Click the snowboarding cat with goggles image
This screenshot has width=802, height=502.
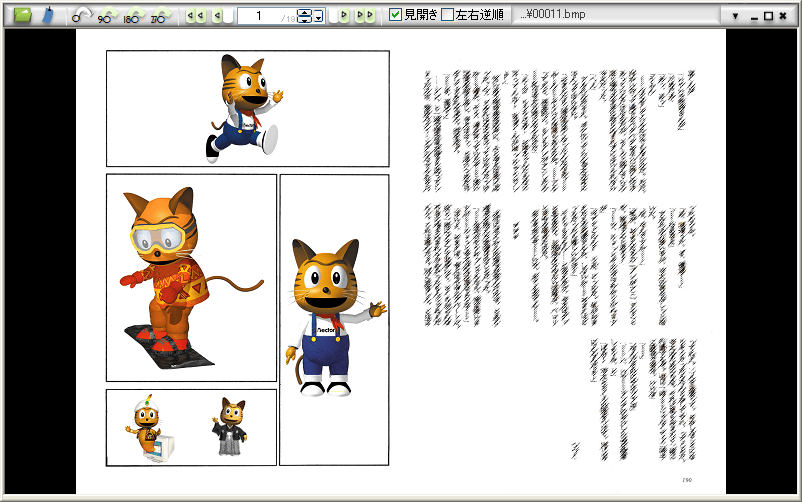pyautogui.click(x=191, y=278)
